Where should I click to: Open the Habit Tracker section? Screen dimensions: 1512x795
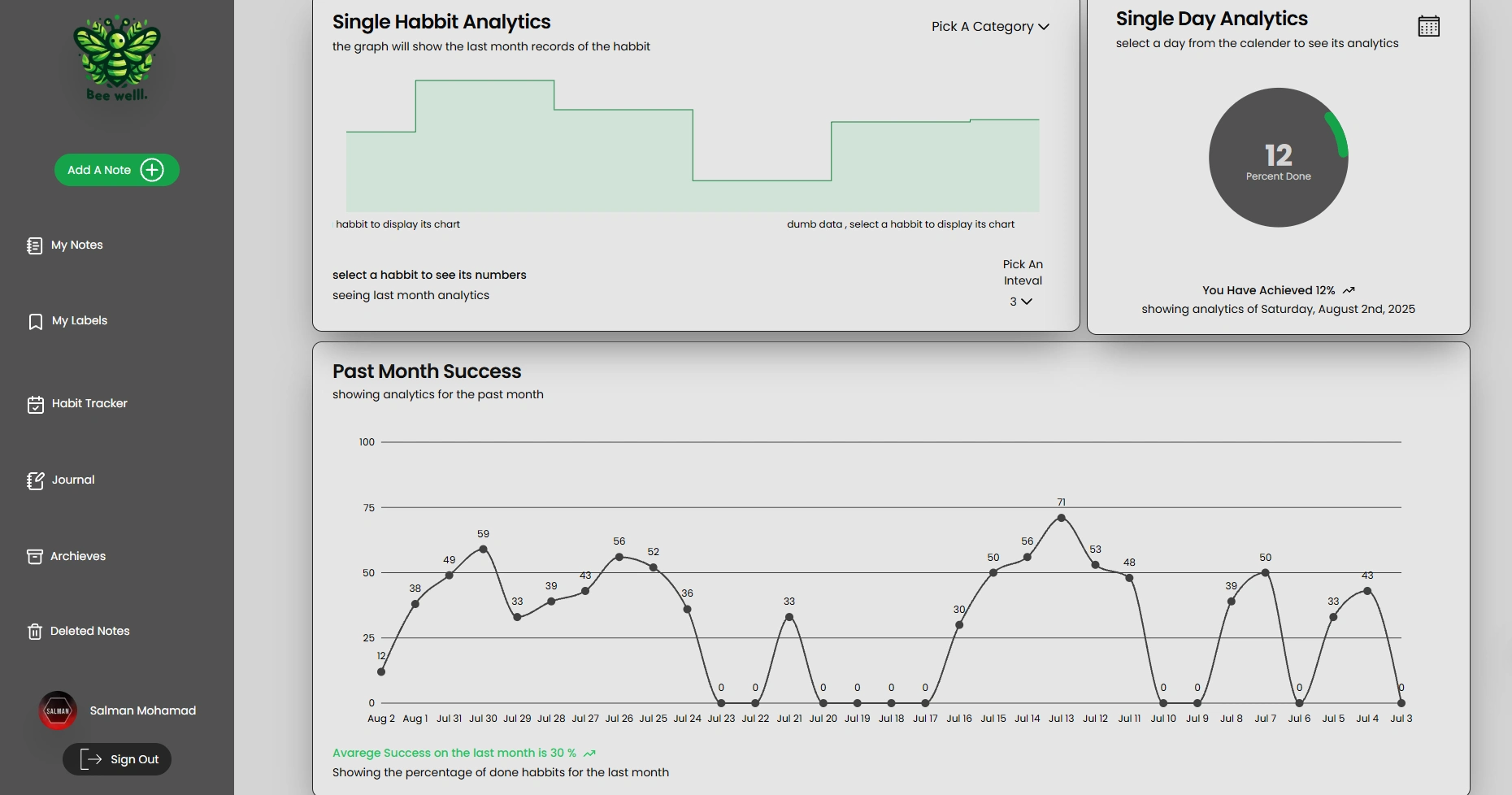coord(77,404)
